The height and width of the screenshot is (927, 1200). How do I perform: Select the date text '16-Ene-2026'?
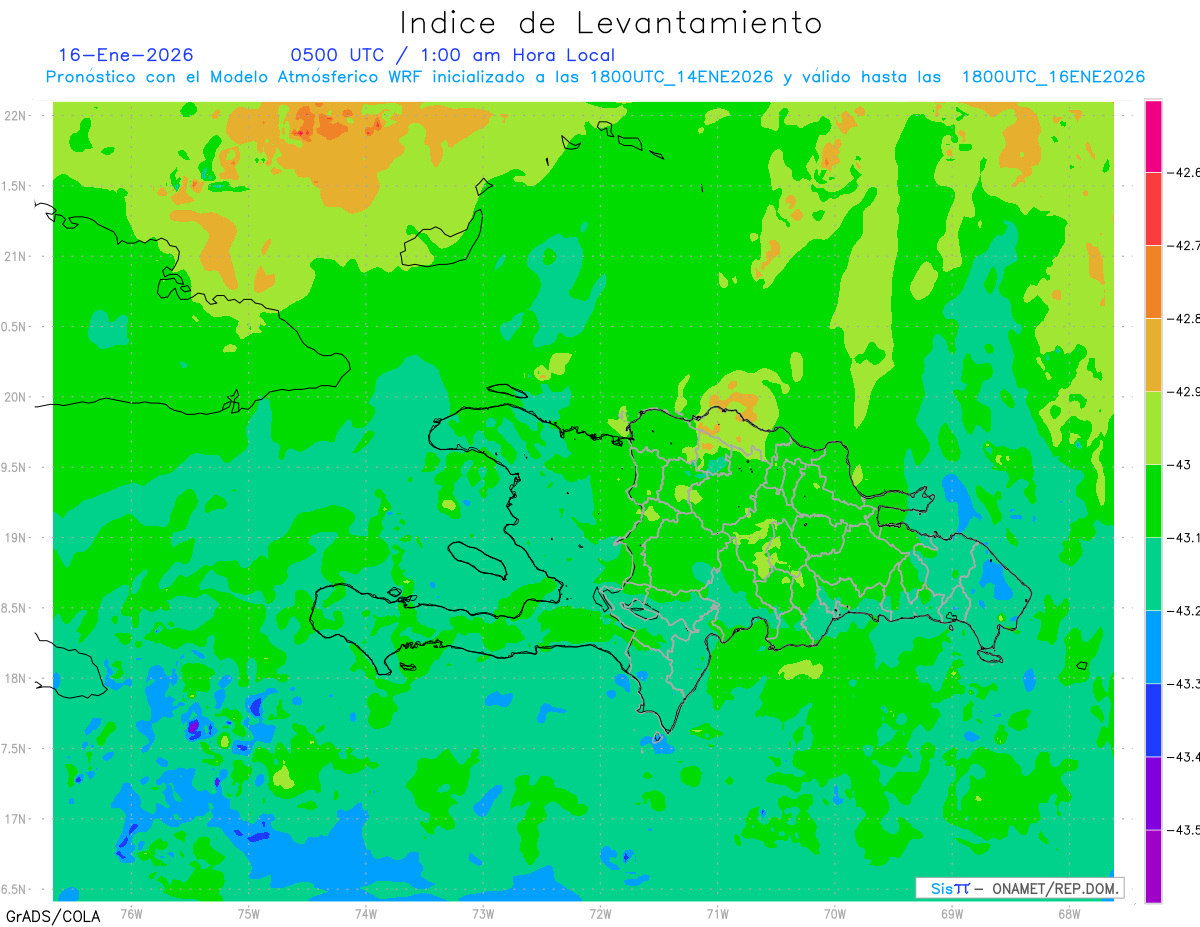tap(126, 55)
